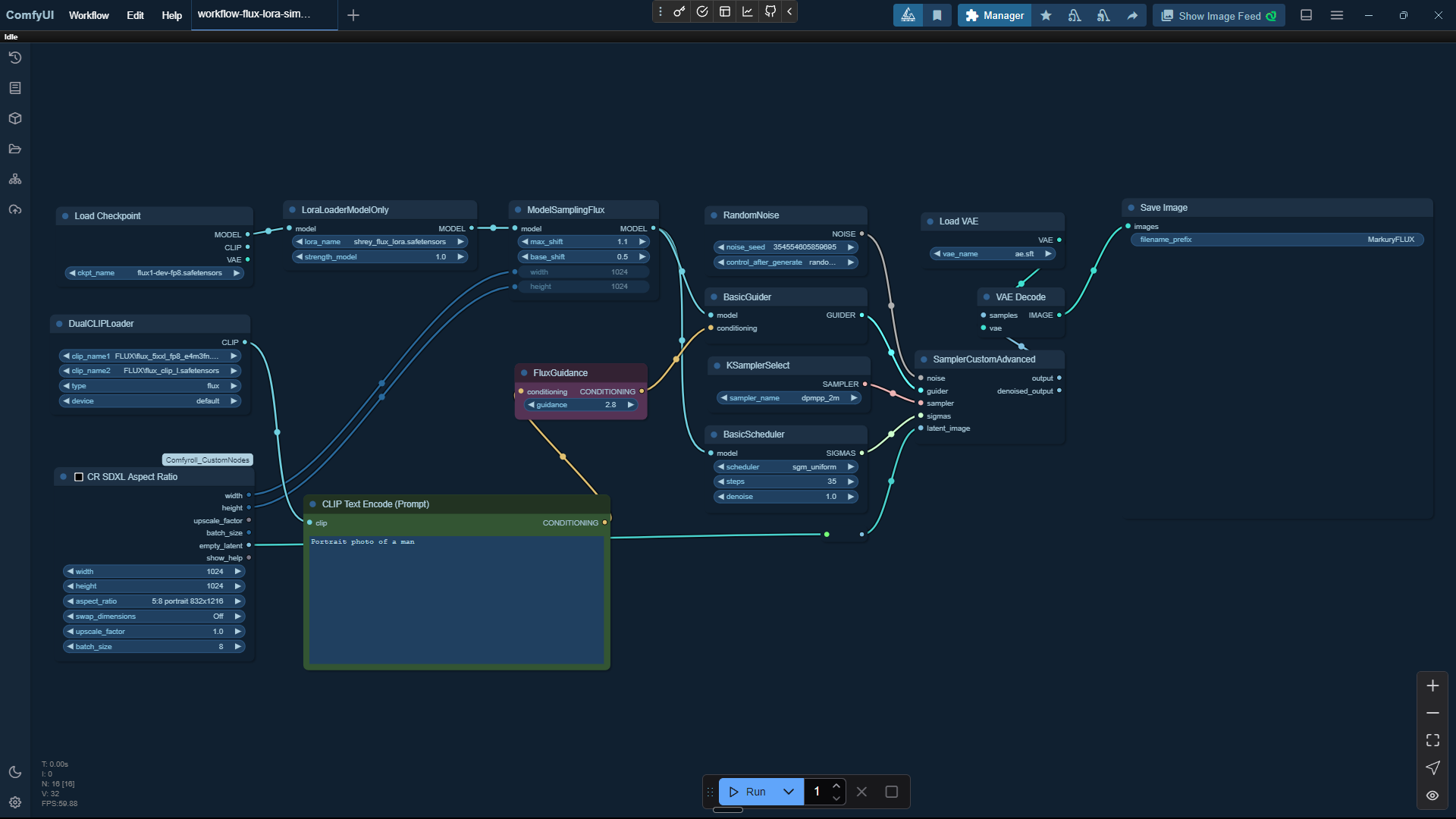The width and height of the screenshot is (1456, 819).
Task: Increase steps value with right arrow
Action: point(851,482)
